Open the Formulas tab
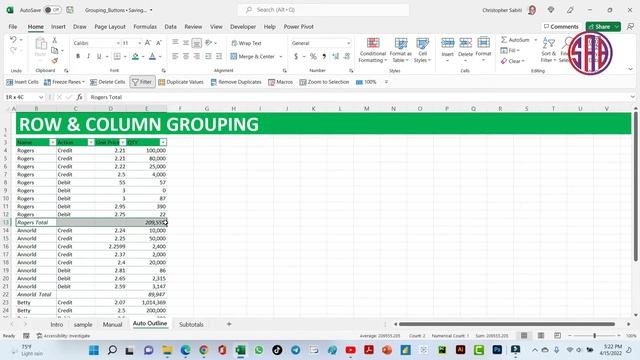Image resolution: width=640 pixels, height=360 pixels. pyautogui.click(x=145, y=27)
